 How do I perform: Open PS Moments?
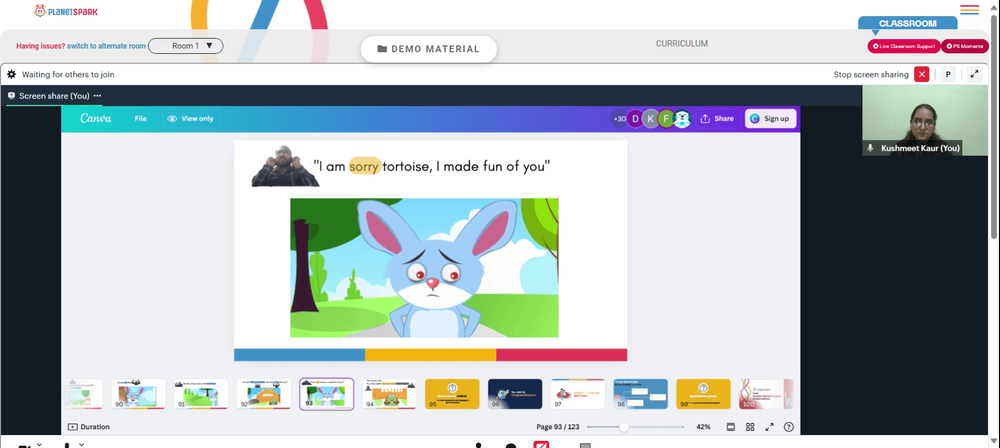tap(964, 46)
